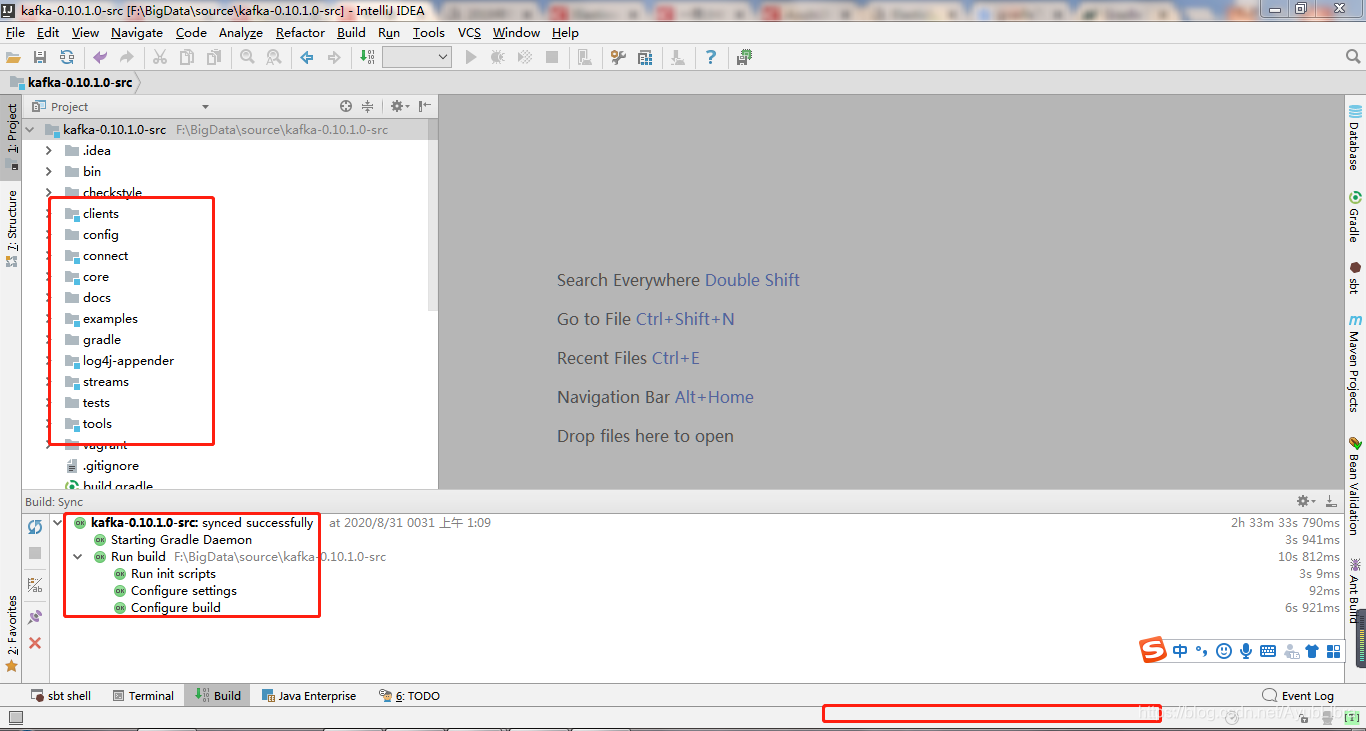The width and height of the screenshot is (1366, 731).
Task: Expand the bin folder arrow
Action: [x=48, y=171]
